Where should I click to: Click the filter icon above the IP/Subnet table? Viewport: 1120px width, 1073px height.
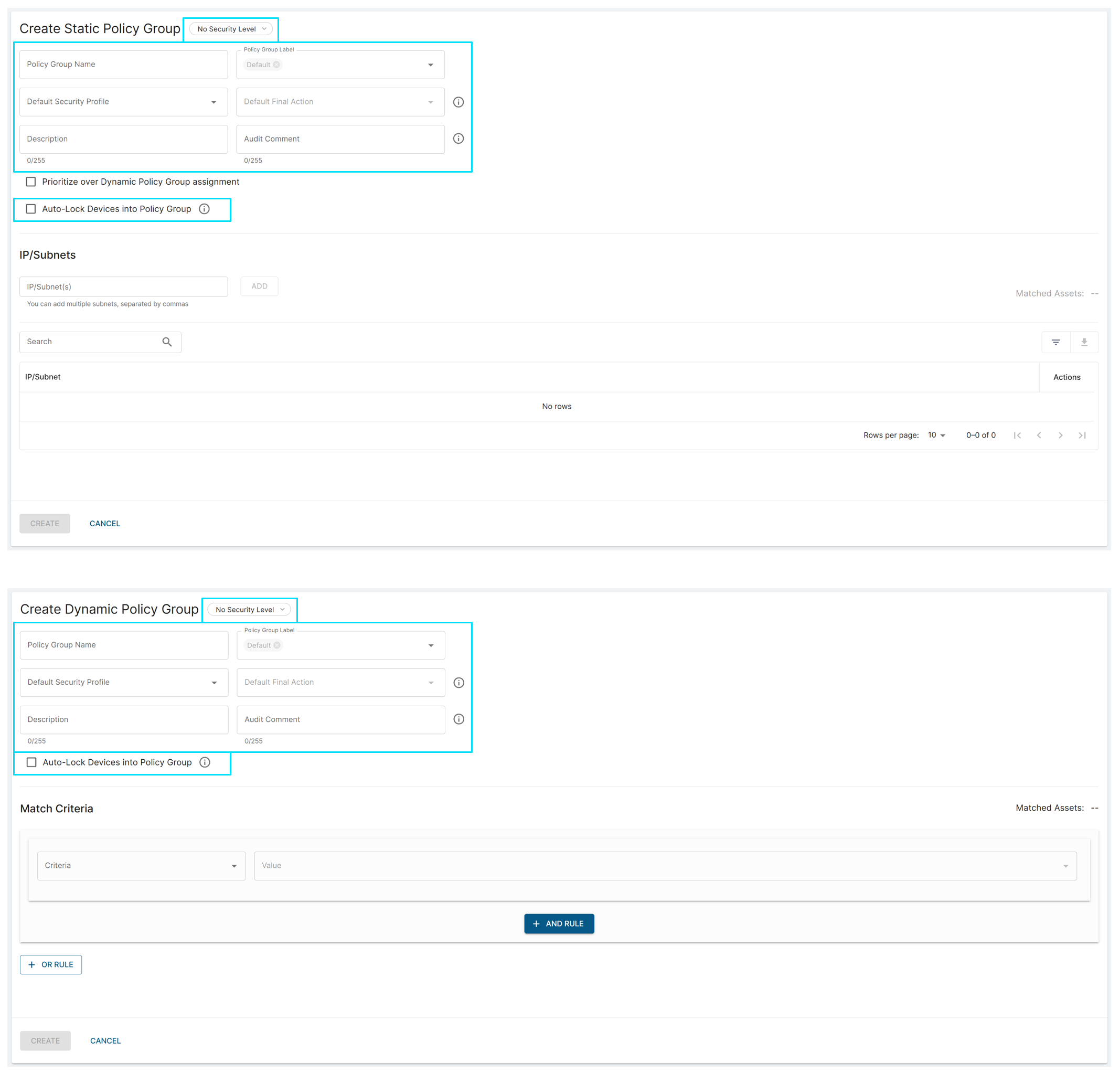(1055, 342)
